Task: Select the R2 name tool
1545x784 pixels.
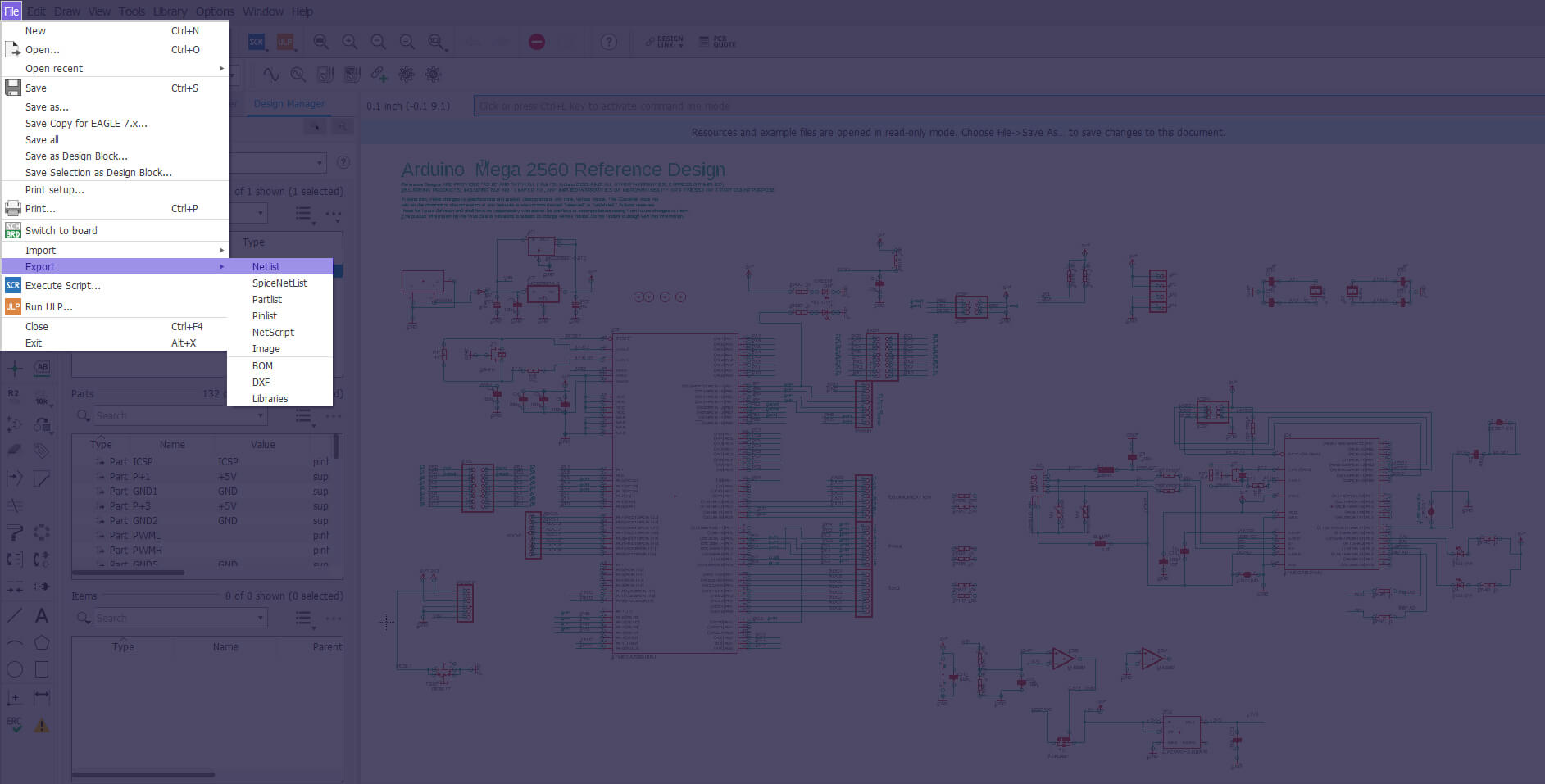Action: (15, 397)
